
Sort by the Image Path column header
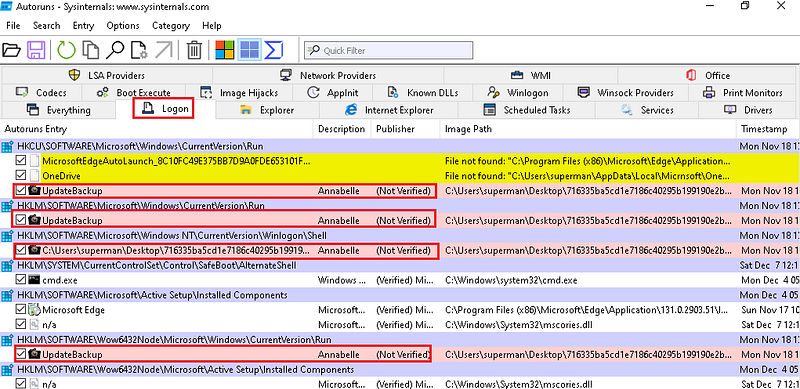click(x=588, y=129)
